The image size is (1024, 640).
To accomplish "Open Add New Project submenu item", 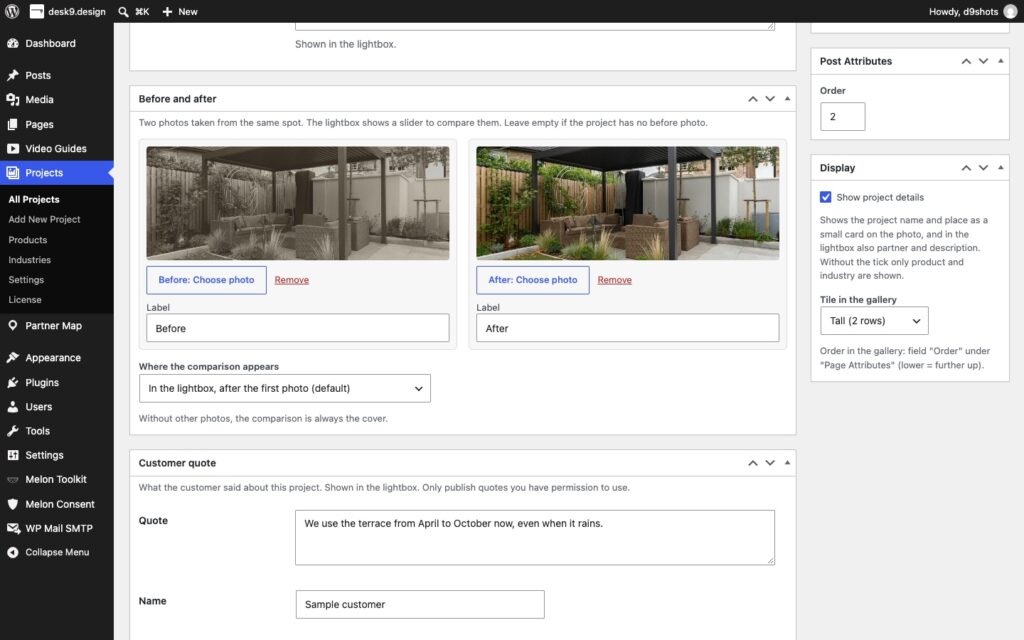I will tap(44, 219).
